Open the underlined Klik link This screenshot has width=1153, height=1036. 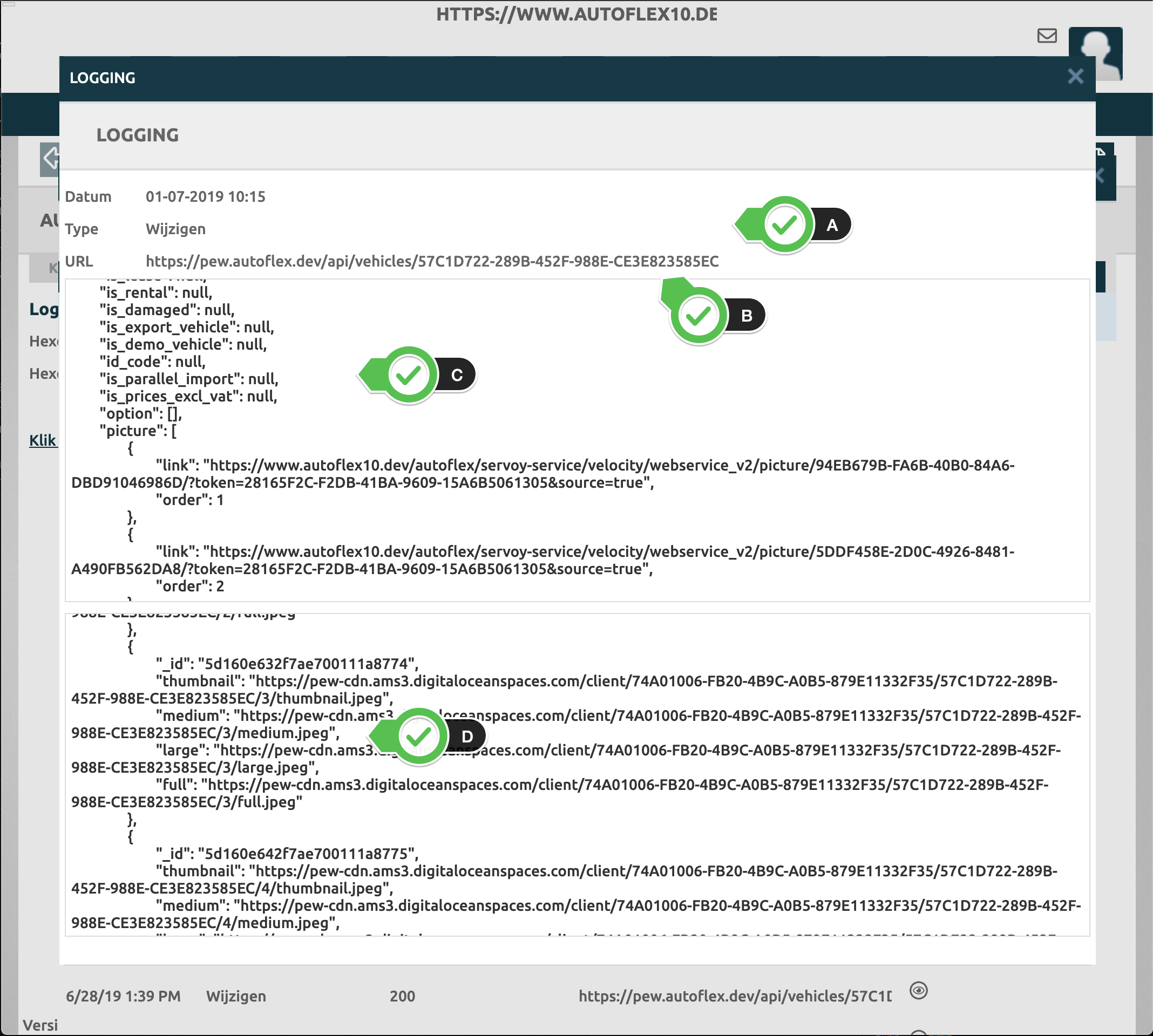pos(43,441)
